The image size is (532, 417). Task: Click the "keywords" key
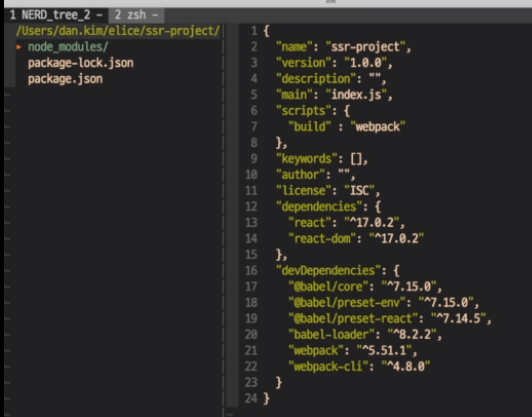tap(306, 158)
